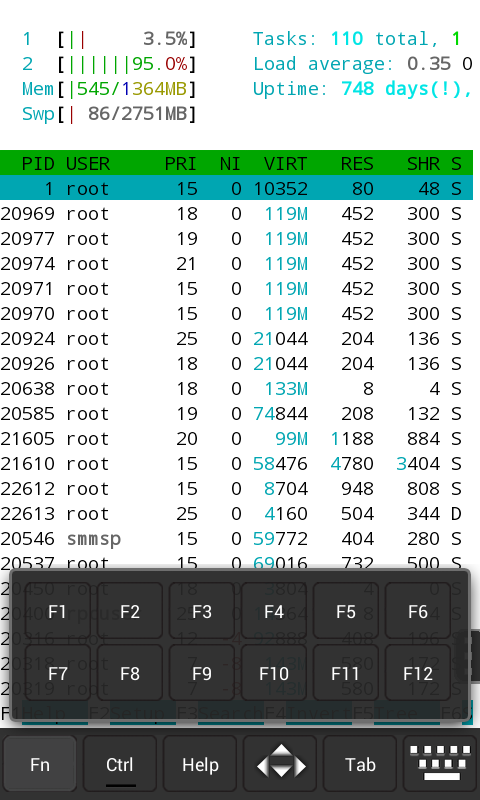
Task: Select process row with PID 20926
Action: 236,363
